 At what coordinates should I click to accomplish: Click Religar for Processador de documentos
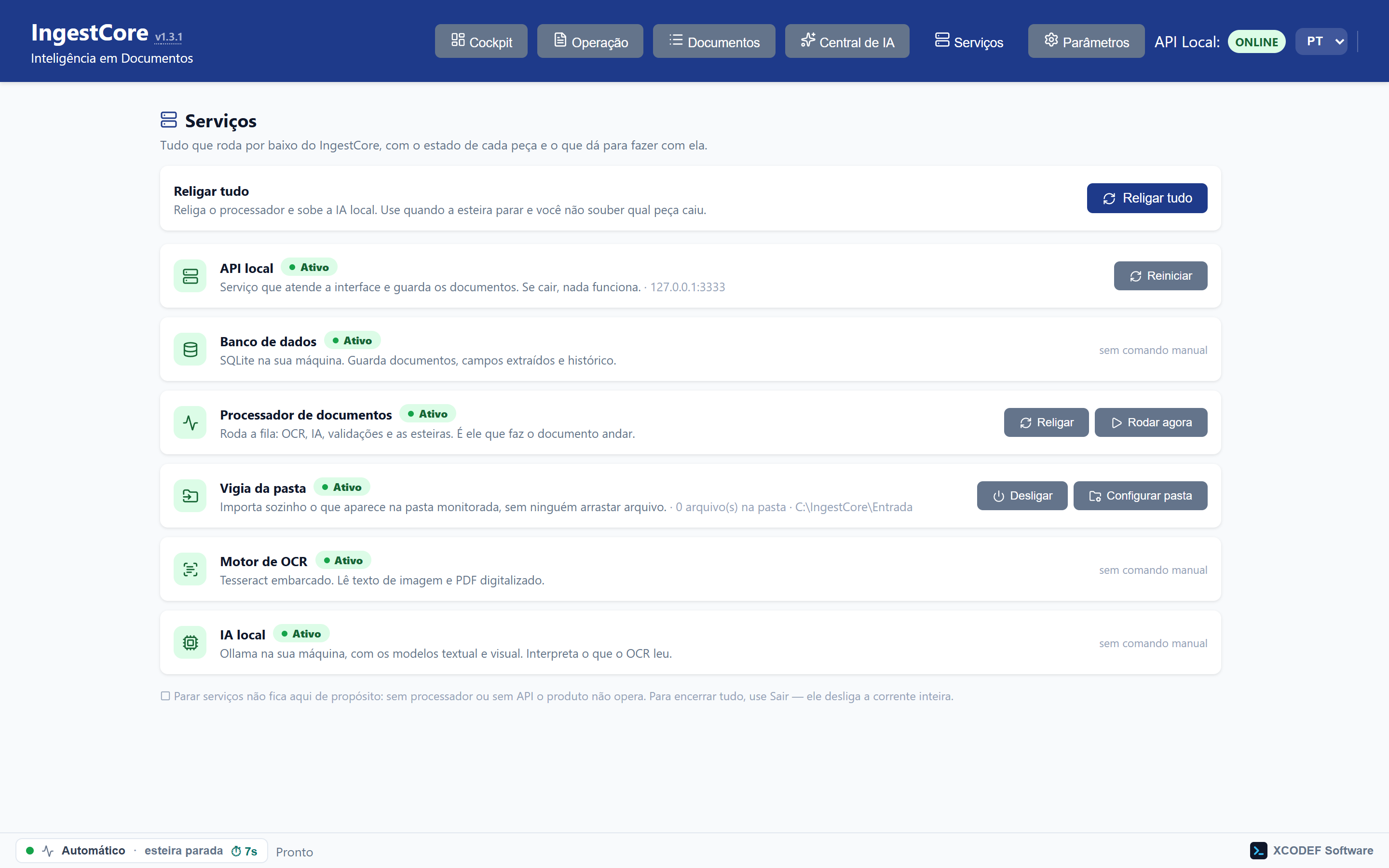(x=1047, y=422)
